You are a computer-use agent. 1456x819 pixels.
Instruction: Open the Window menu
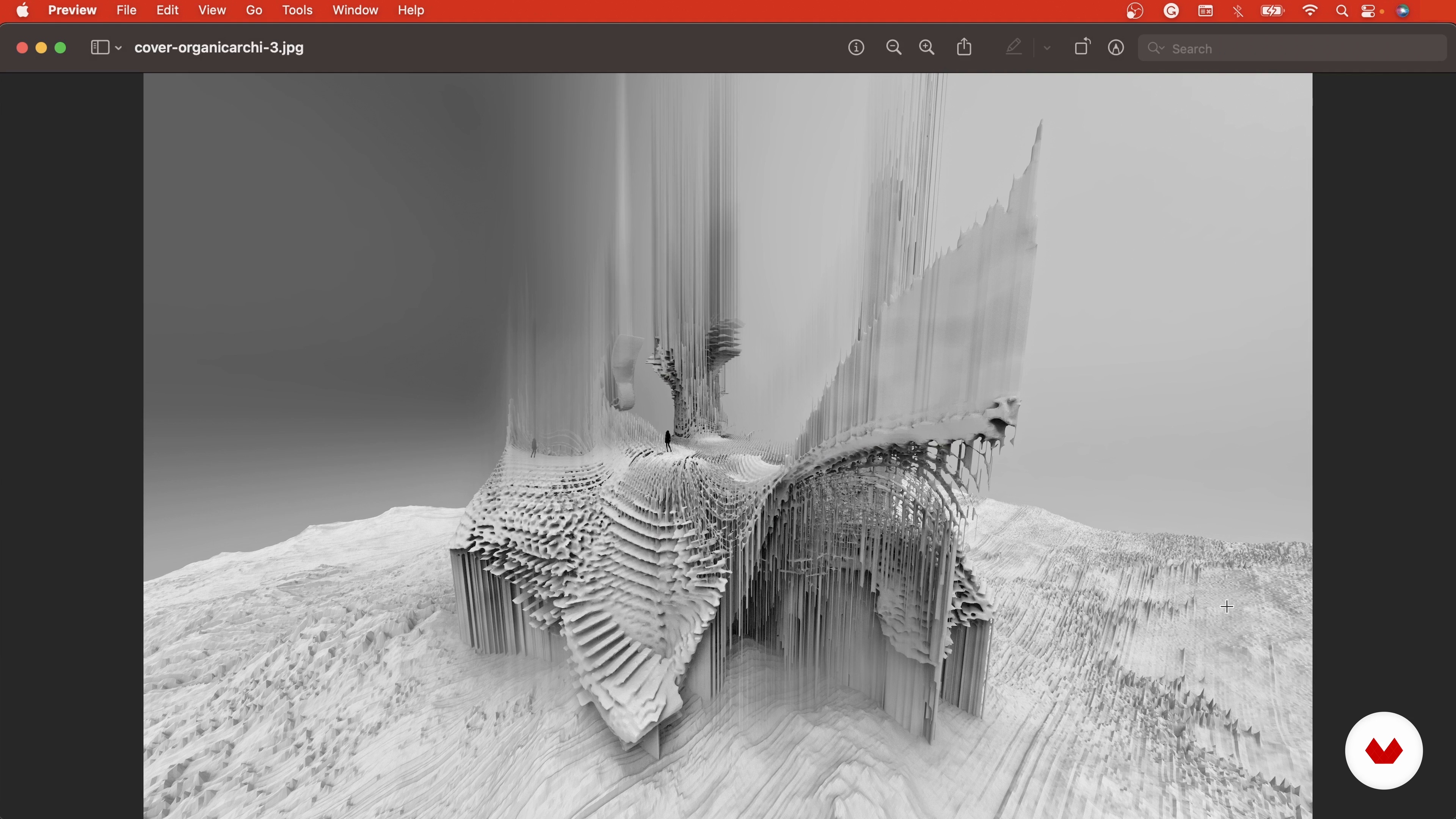click(x=355, y=11)
